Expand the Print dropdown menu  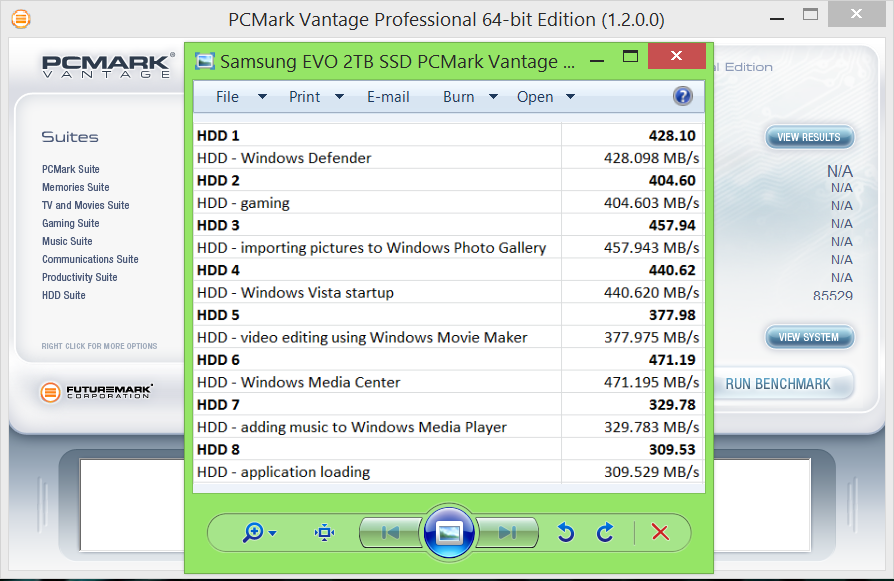click(316, 97)
